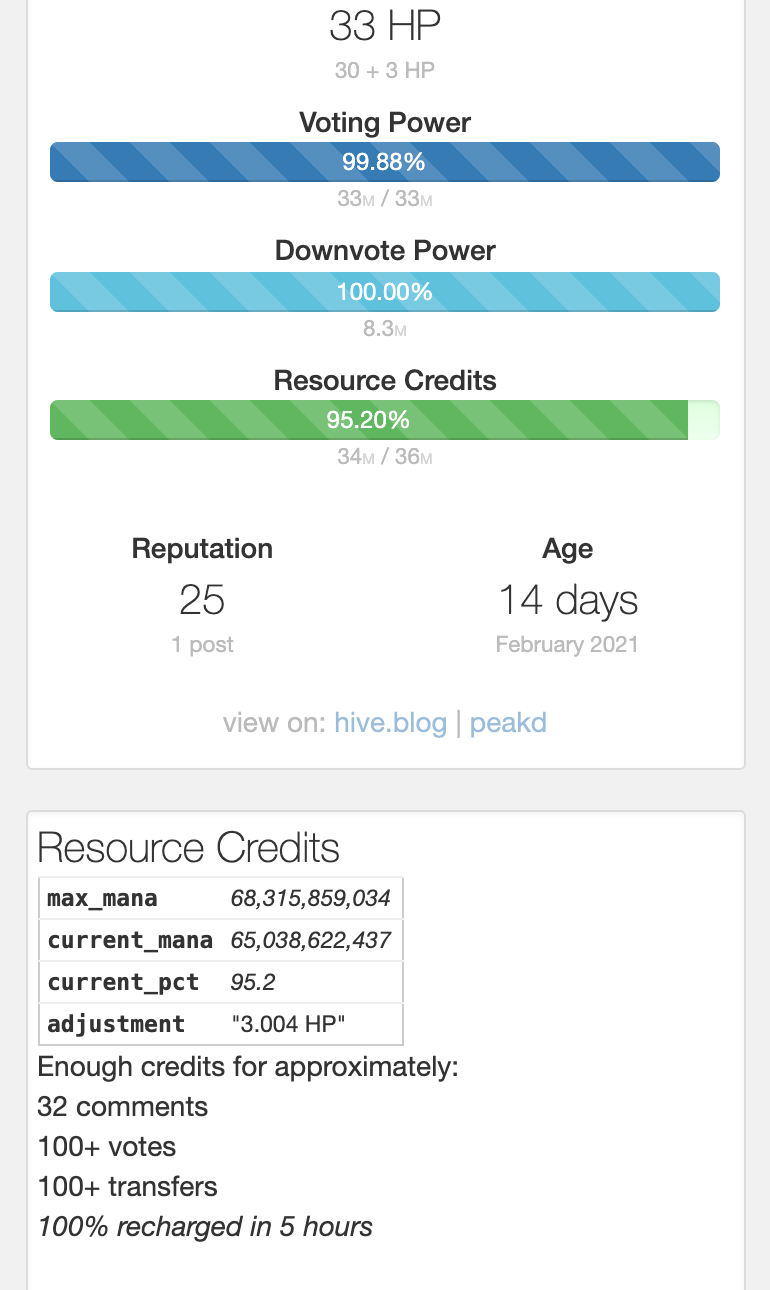Click the current_pct table cell
The image size is (770, 1290).
click(x=130, y=982)
